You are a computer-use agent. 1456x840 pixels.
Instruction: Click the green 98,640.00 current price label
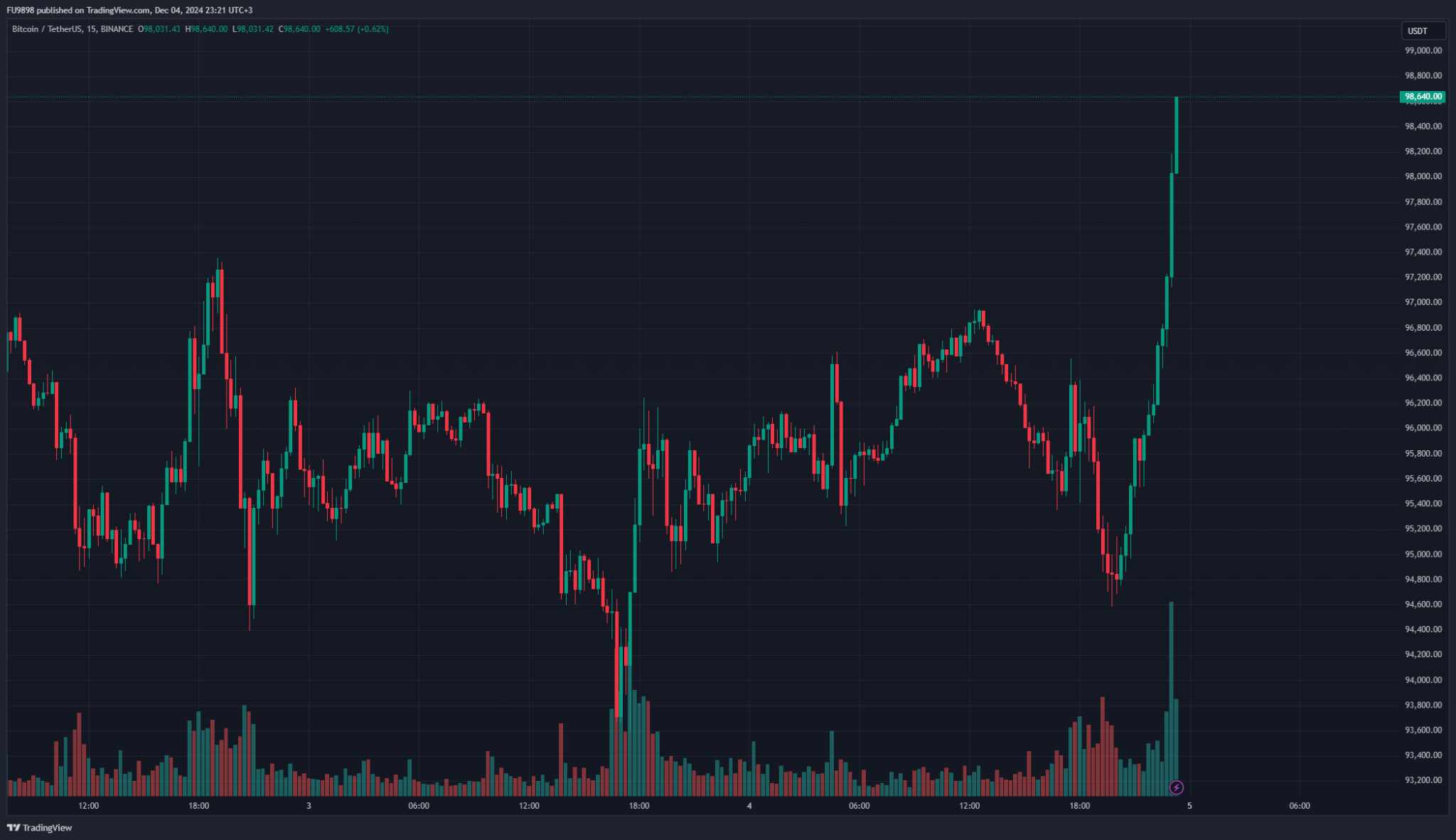pos(1423,97)
